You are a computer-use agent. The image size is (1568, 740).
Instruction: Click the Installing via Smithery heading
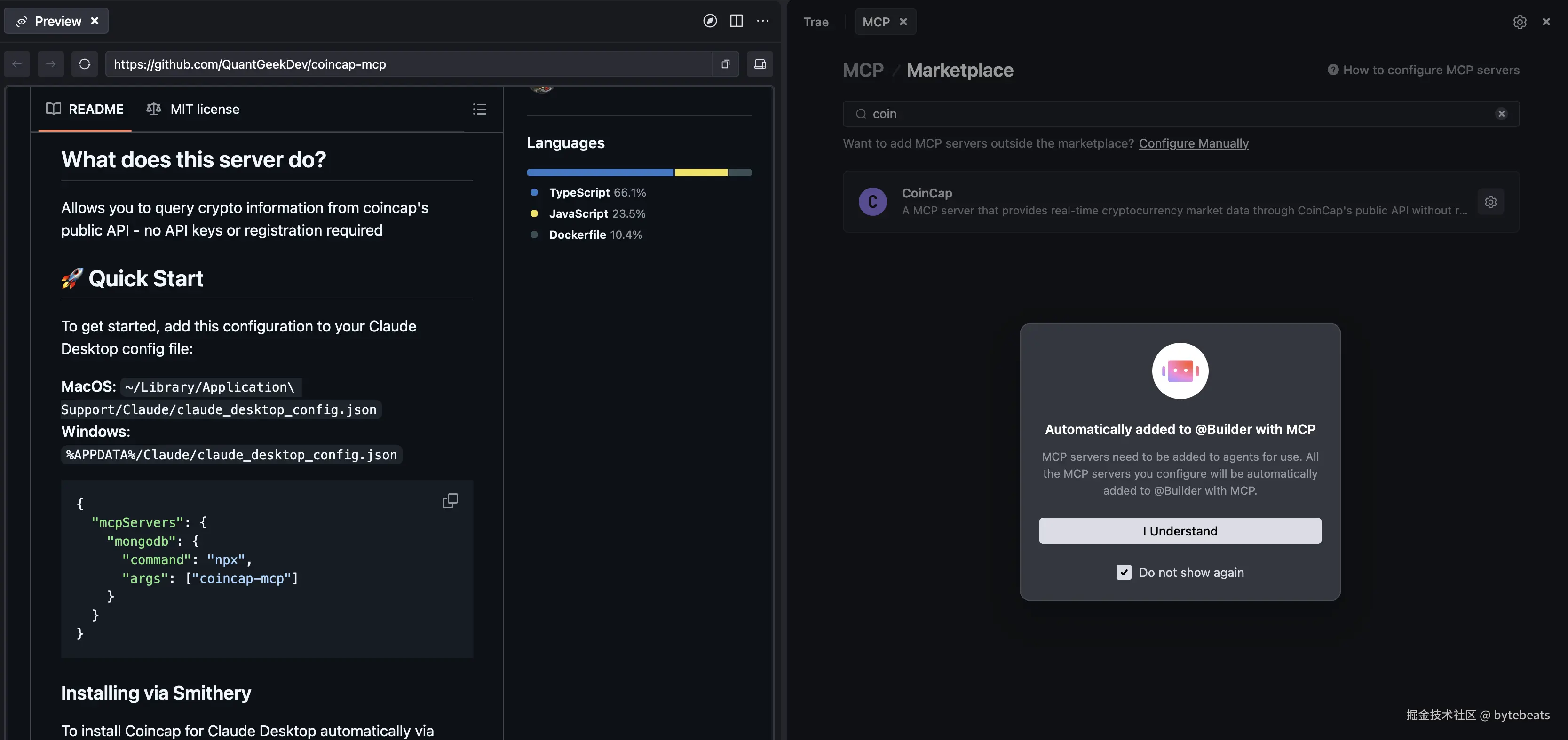pos(156,693)
